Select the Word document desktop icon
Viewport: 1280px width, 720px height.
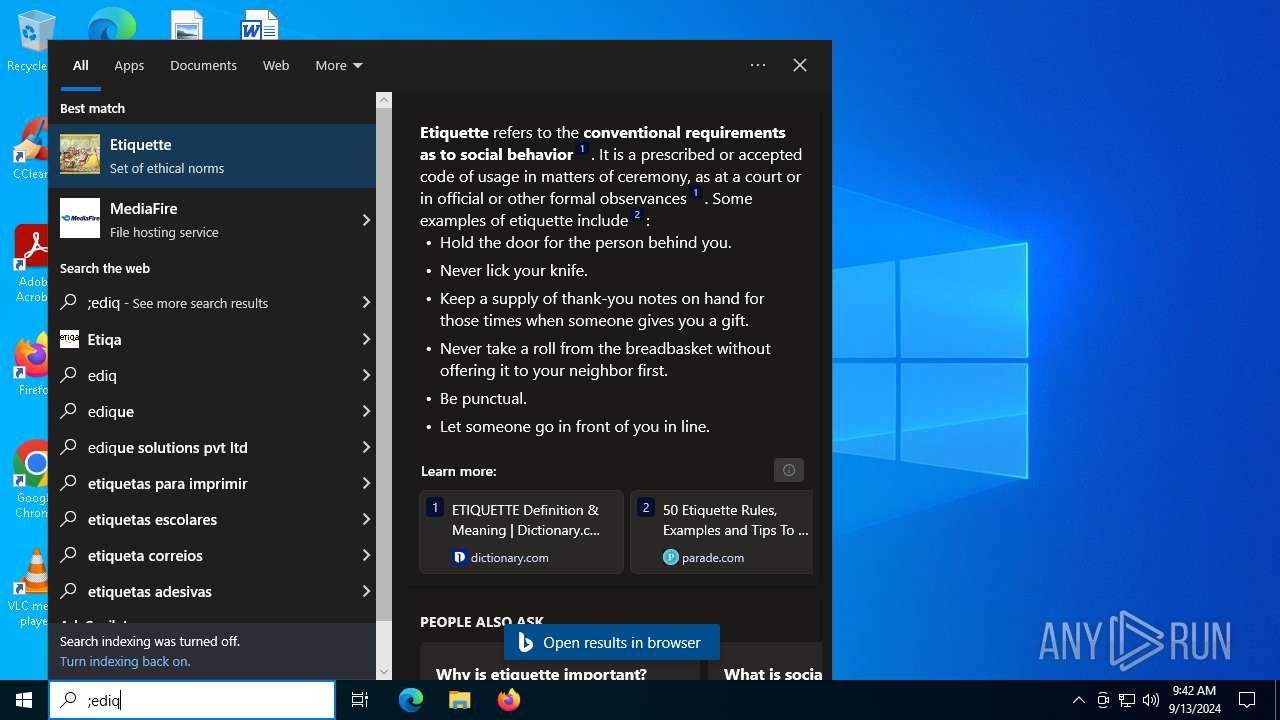click(260, 25)
